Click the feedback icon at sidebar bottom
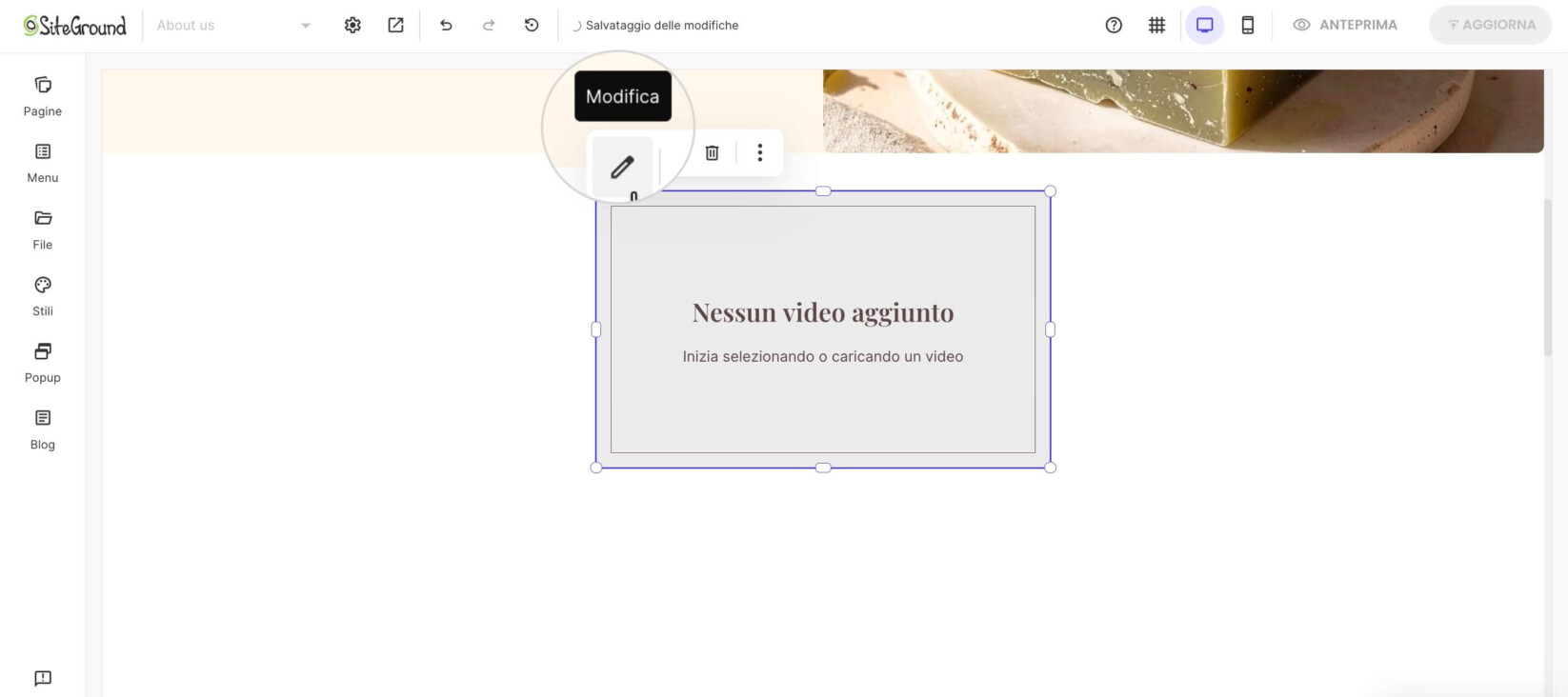Screen dimensions: 1568x697 pyautogui.click(x=43, y=678)
